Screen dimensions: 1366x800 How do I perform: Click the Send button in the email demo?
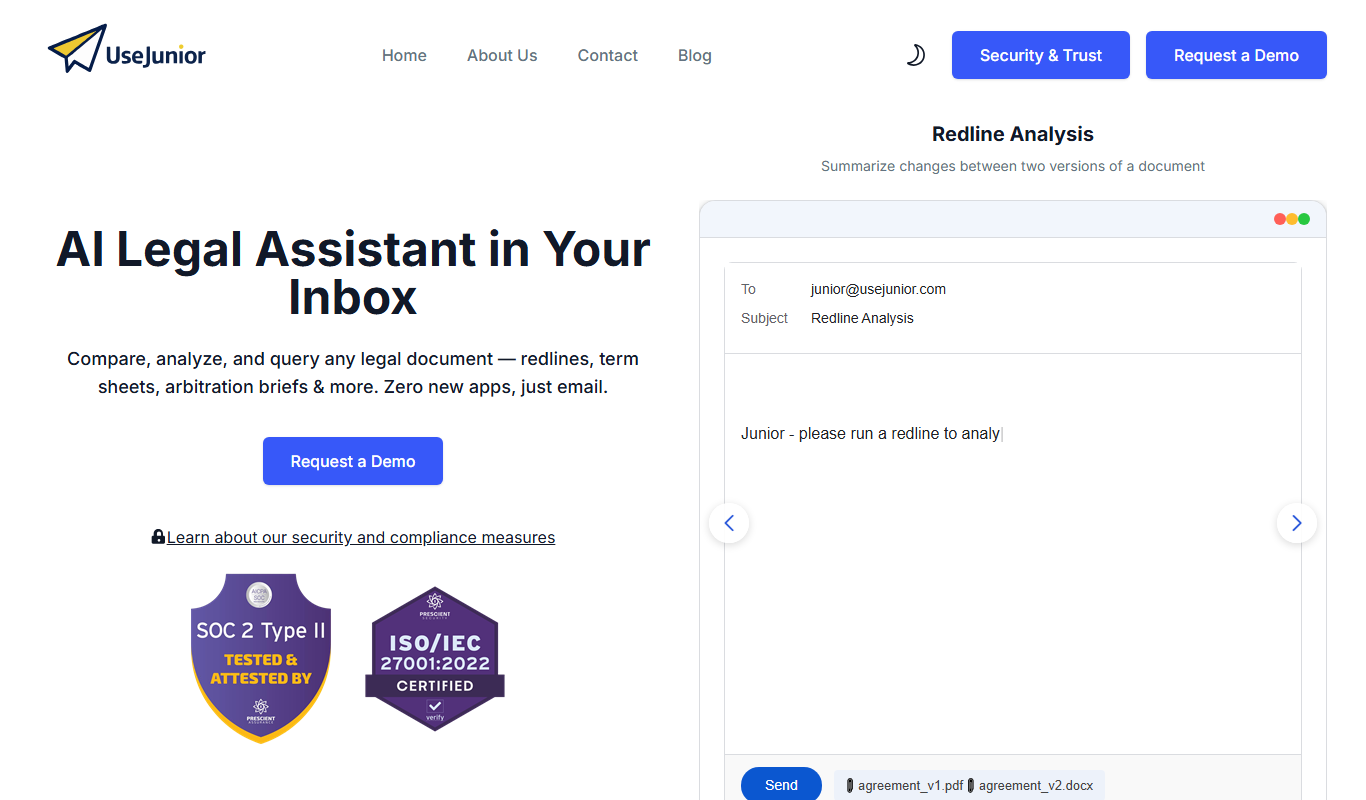pyautogui.click(x=781, y=785)
